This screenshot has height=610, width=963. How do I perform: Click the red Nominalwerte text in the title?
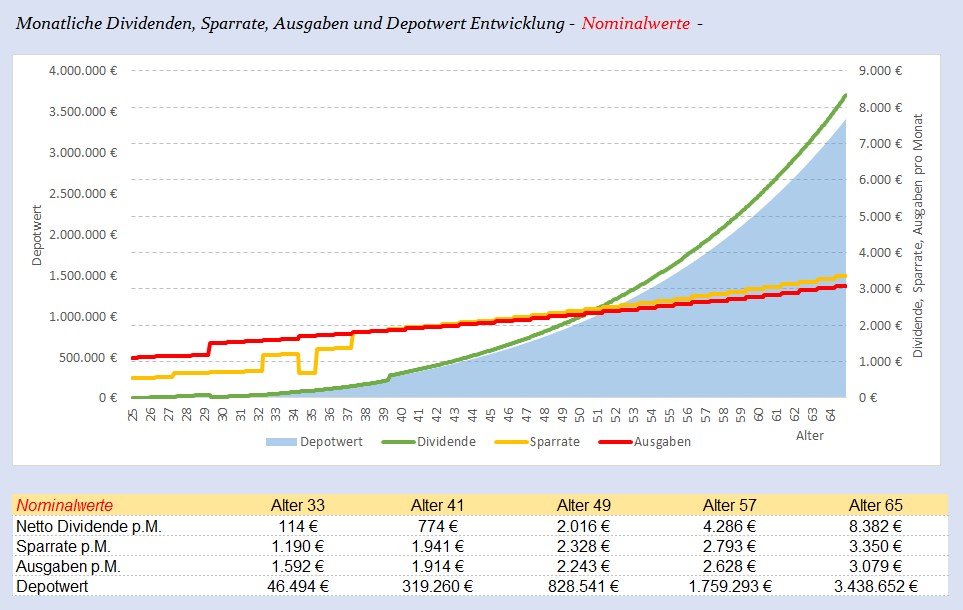tap(636, 22)
